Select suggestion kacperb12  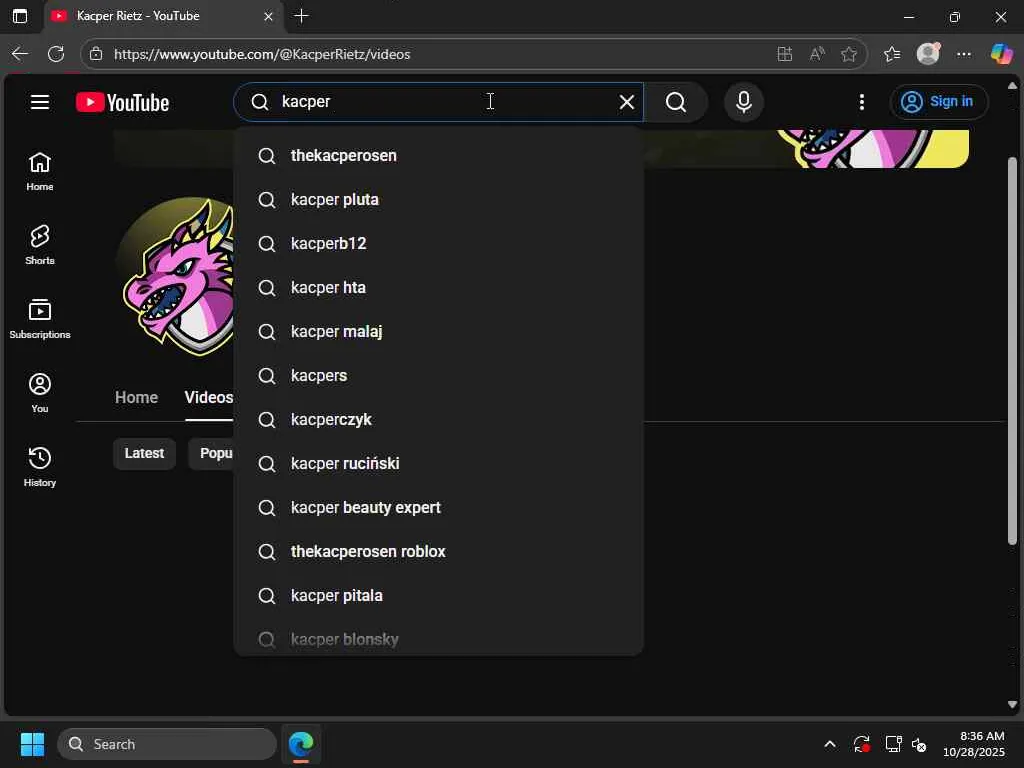pos(438,244)
